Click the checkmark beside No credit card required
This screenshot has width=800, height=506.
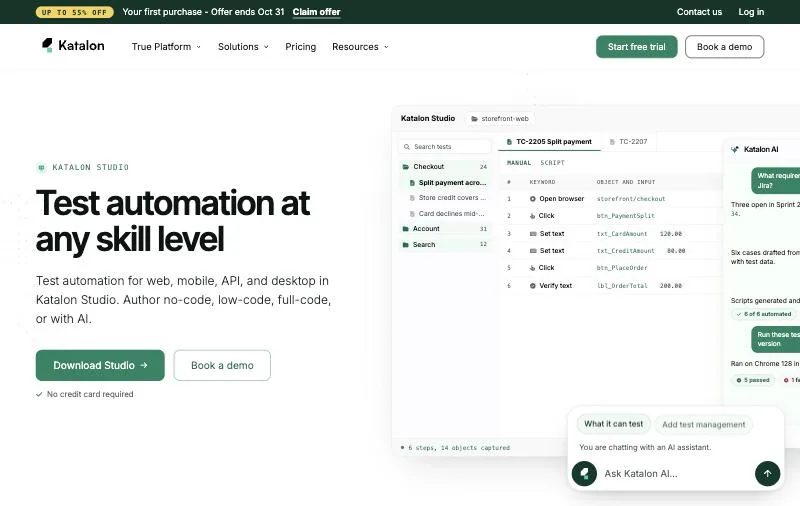point(39,394)
